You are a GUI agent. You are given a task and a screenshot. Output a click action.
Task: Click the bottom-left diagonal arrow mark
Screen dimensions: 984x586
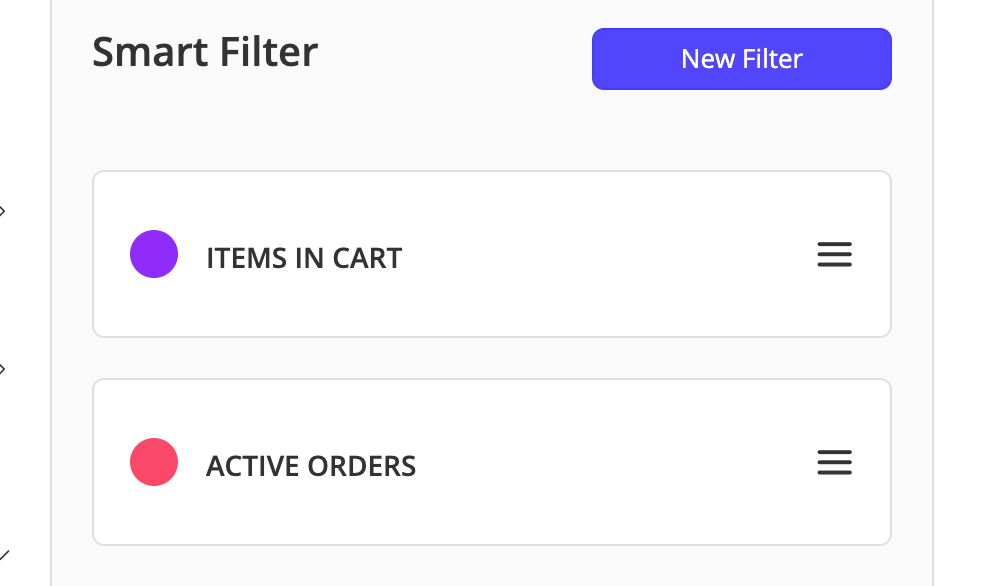coord(4,555)
